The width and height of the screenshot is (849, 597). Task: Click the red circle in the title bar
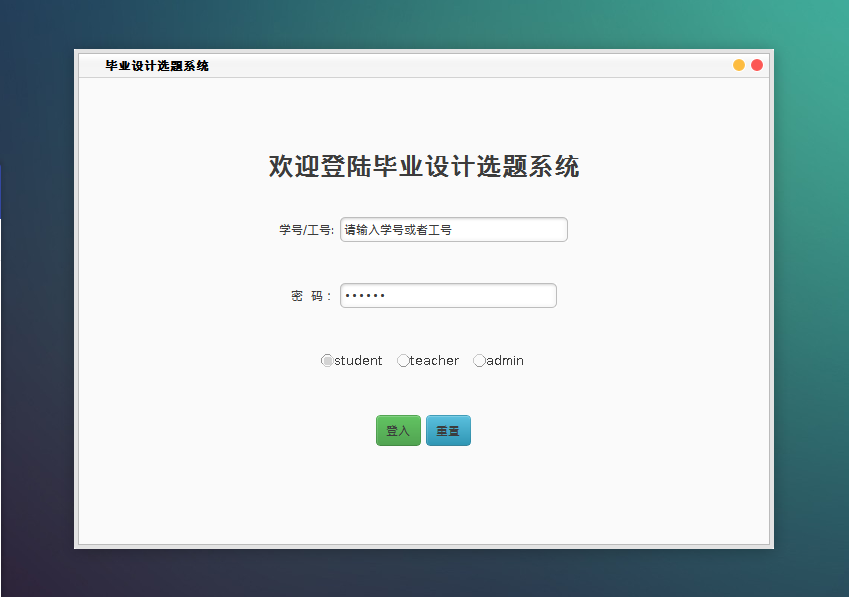[x=757, y=64]
